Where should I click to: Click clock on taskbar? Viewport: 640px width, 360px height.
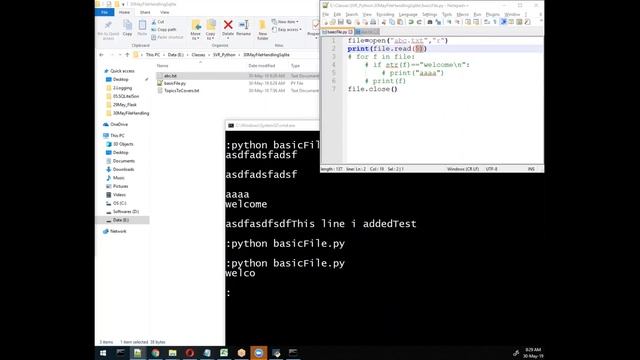(533, 353)
